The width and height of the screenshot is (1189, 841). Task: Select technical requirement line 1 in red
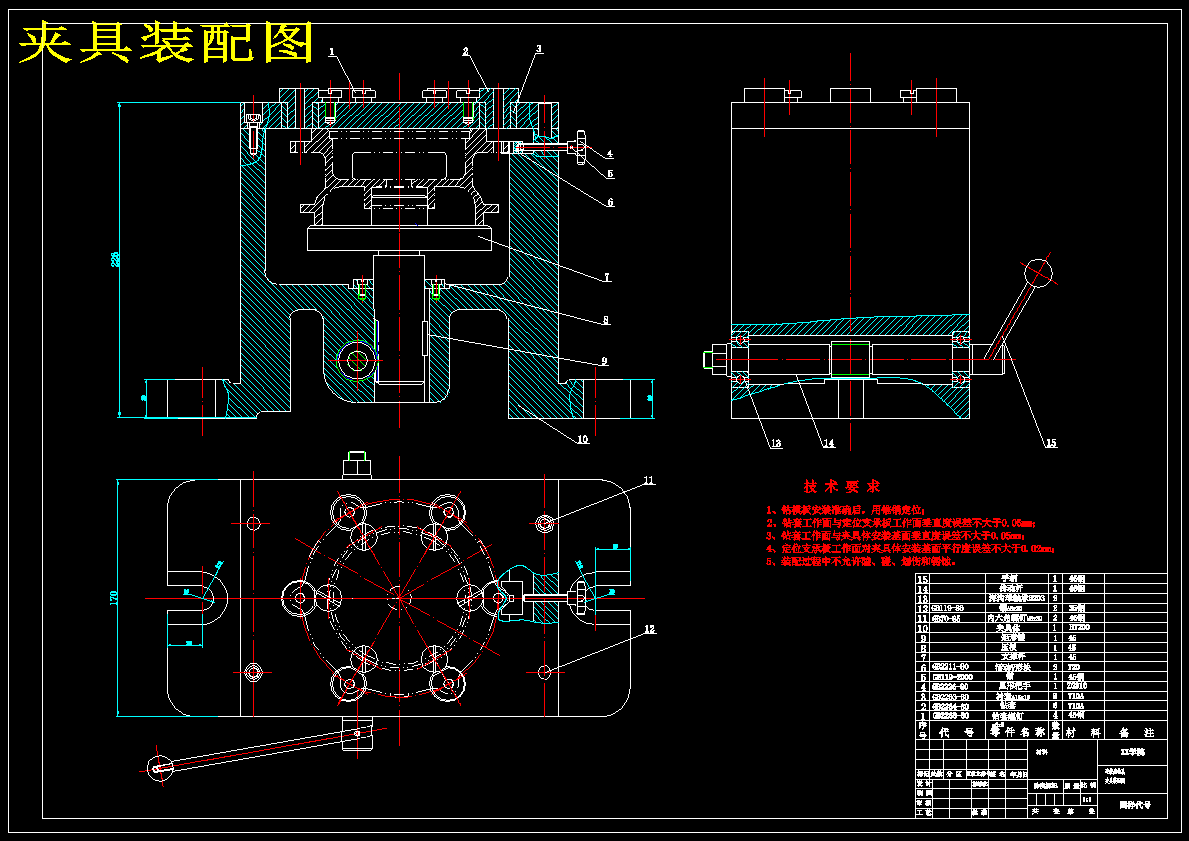[845, 510]
